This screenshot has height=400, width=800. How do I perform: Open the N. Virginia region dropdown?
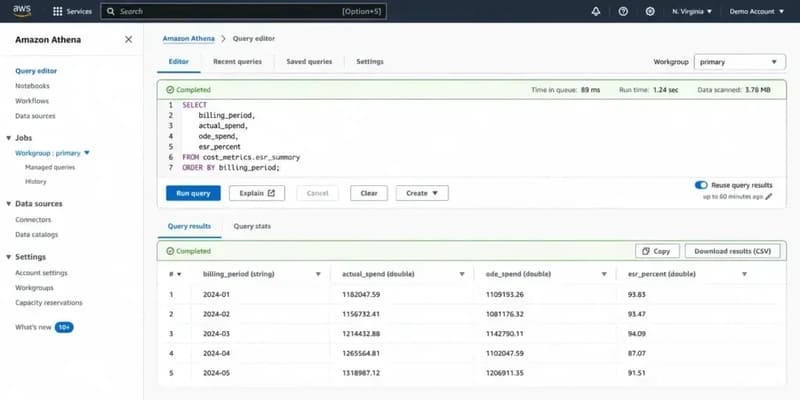click(692, 11)
